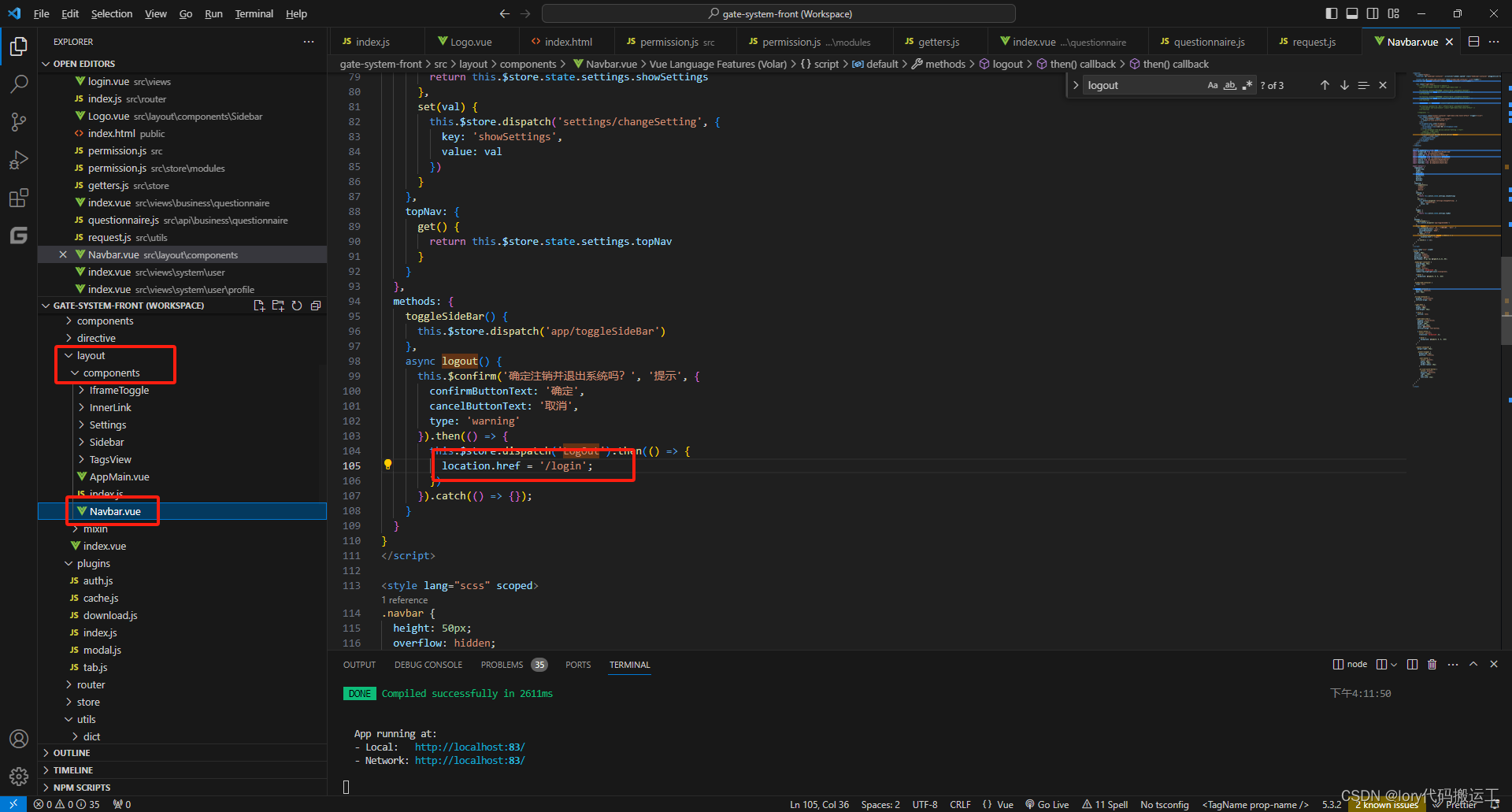Image resolution: width=1512 pixels, height=812 pixels.
Task: Show code actions lightbulb on line 105
Action: [387, 465]
